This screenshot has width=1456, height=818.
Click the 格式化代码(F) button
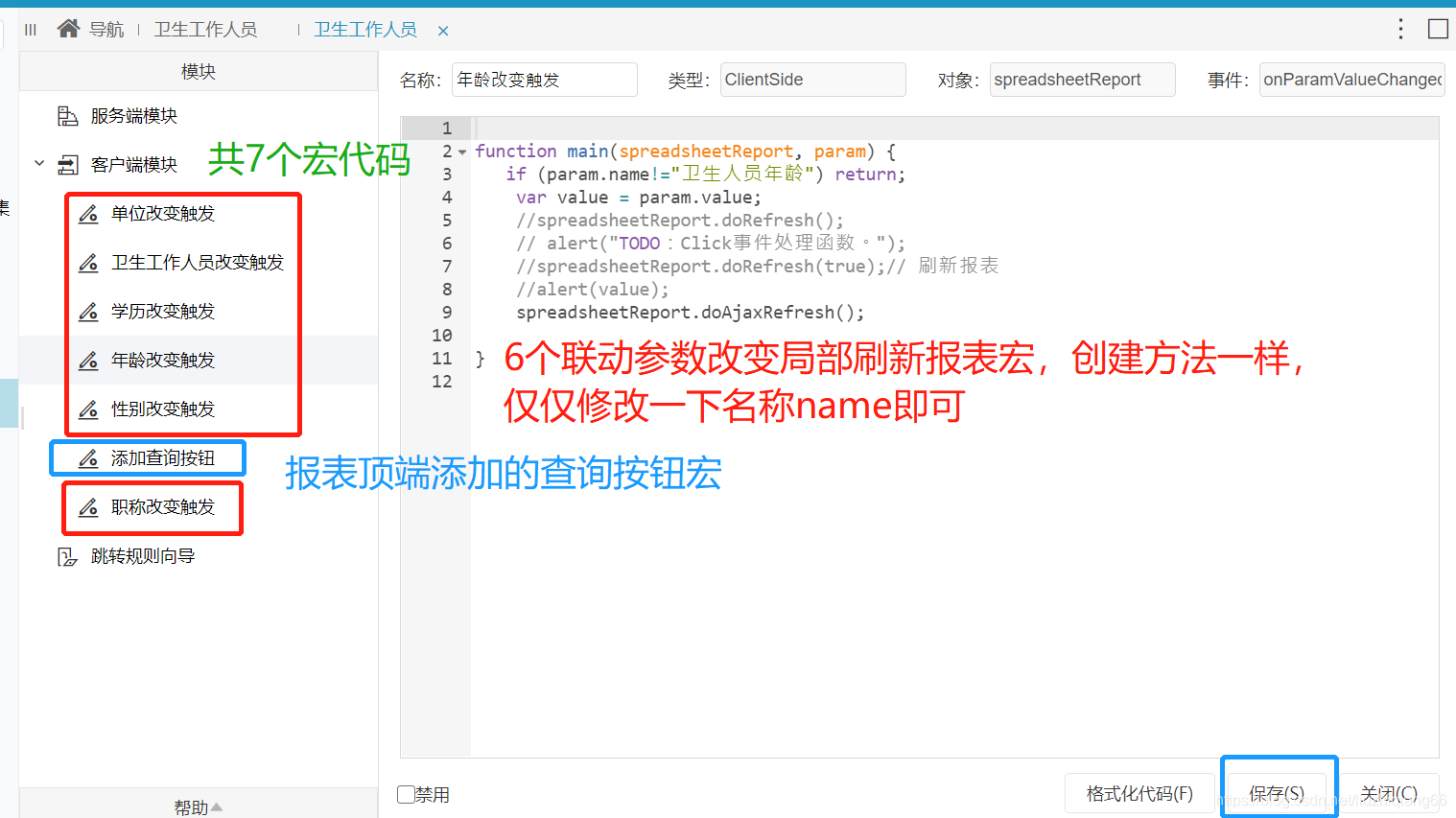(1139, 794)
